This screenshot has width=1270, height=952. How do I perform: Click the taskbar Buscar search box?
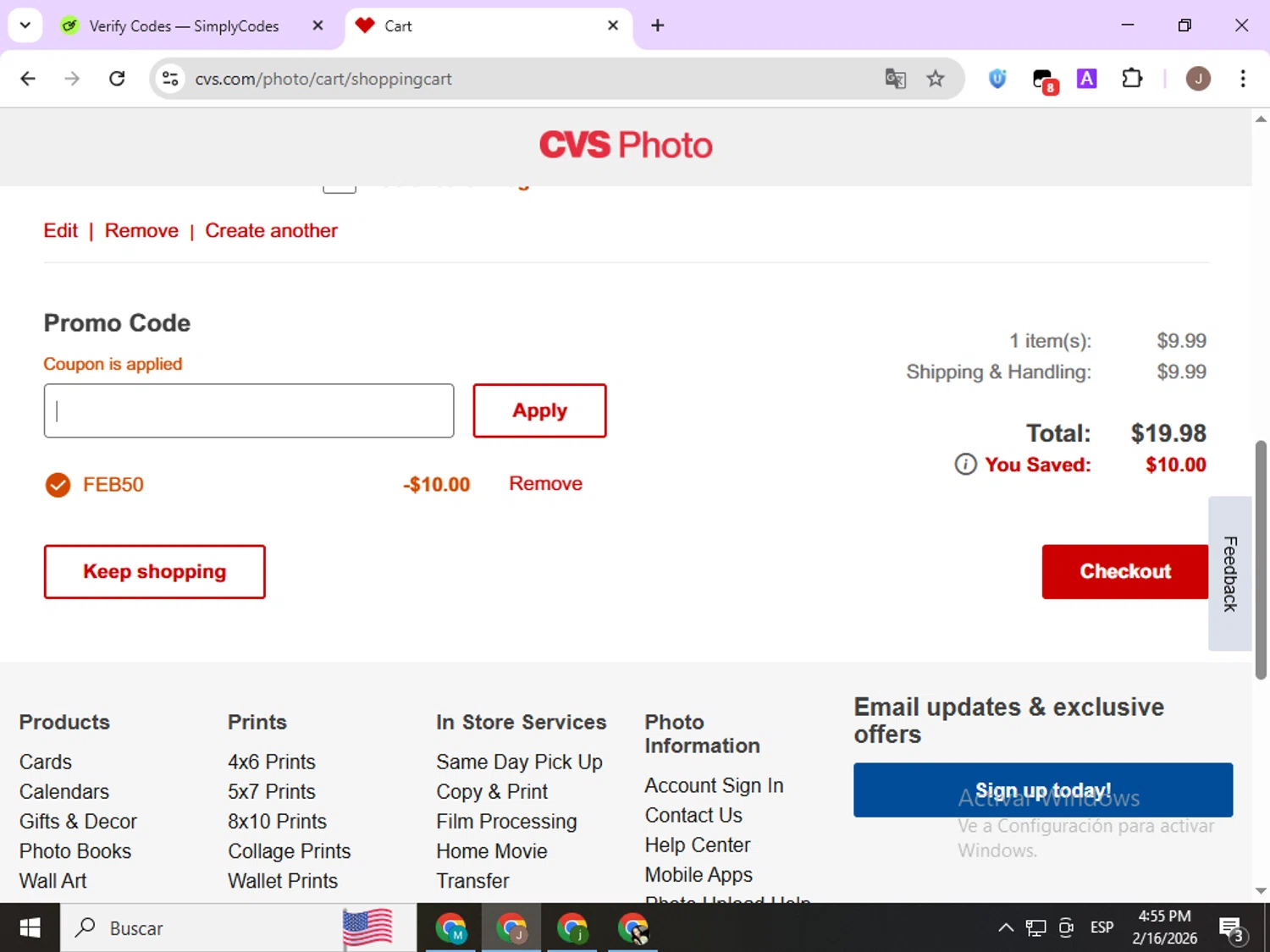point(238,928)
